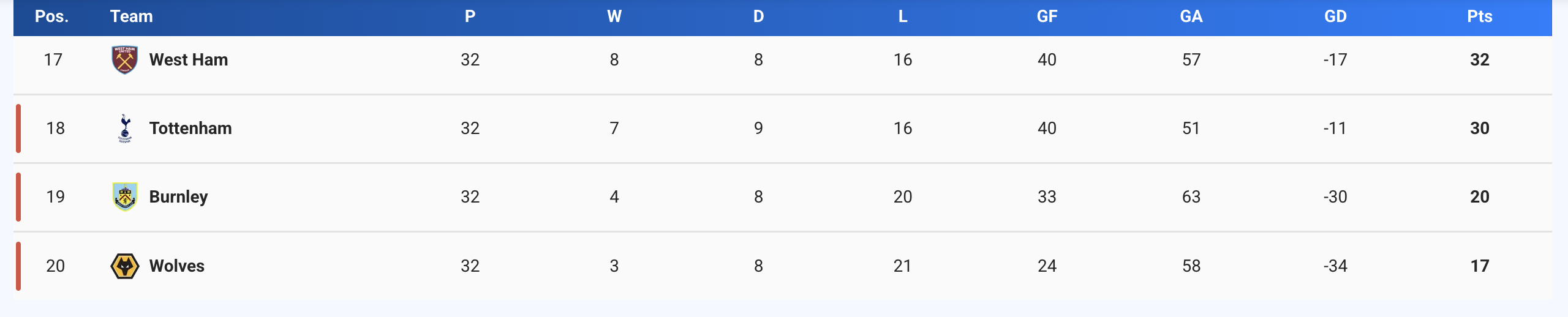Open the Wolves team link

pos(177,266)
